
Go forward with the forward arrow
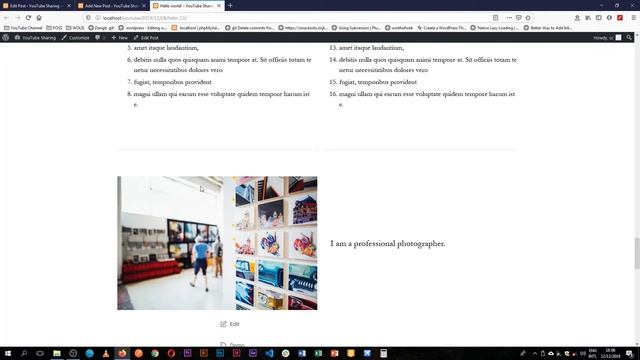click(x=17, y=18)
